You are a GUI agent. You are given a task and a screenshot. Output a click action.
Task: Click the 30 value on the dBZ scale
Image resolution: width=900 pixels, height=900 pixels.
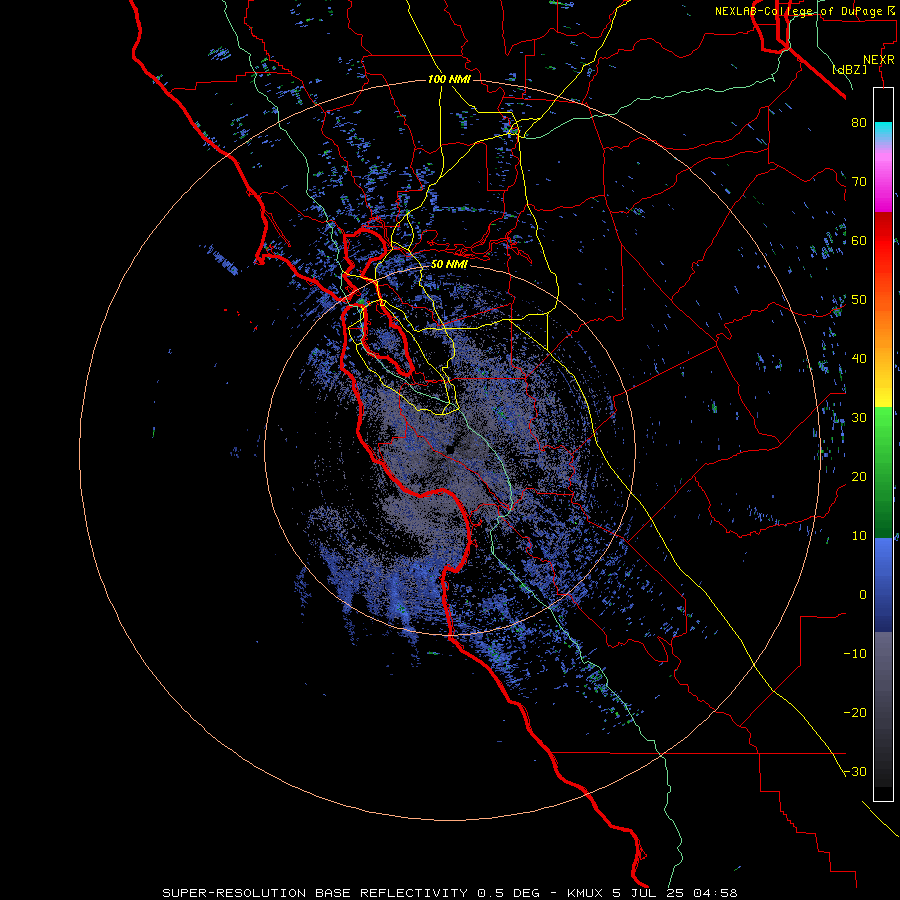(x=859, y=418)
